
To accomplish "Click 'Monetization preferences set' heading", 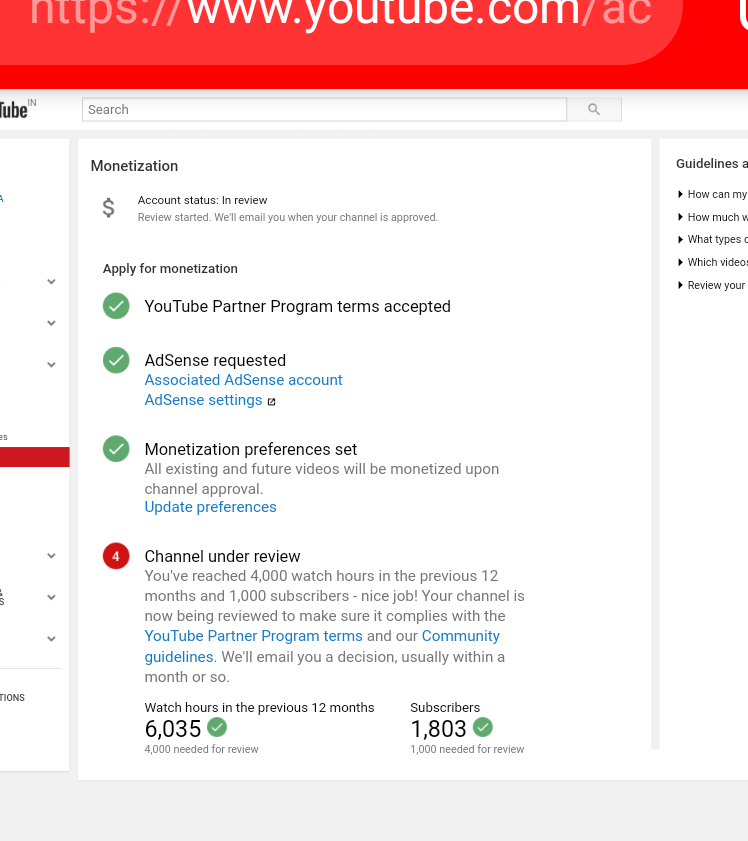I will tap(251, 449).
